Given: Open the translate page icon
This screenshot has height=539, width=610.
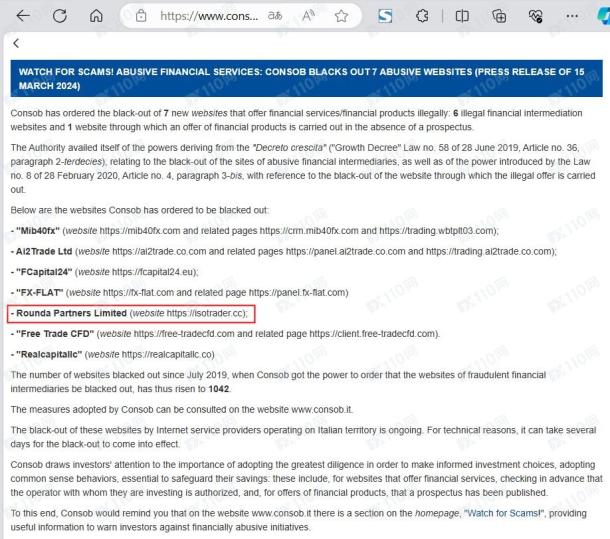Looking at the screenshot, I should point(275,16).
